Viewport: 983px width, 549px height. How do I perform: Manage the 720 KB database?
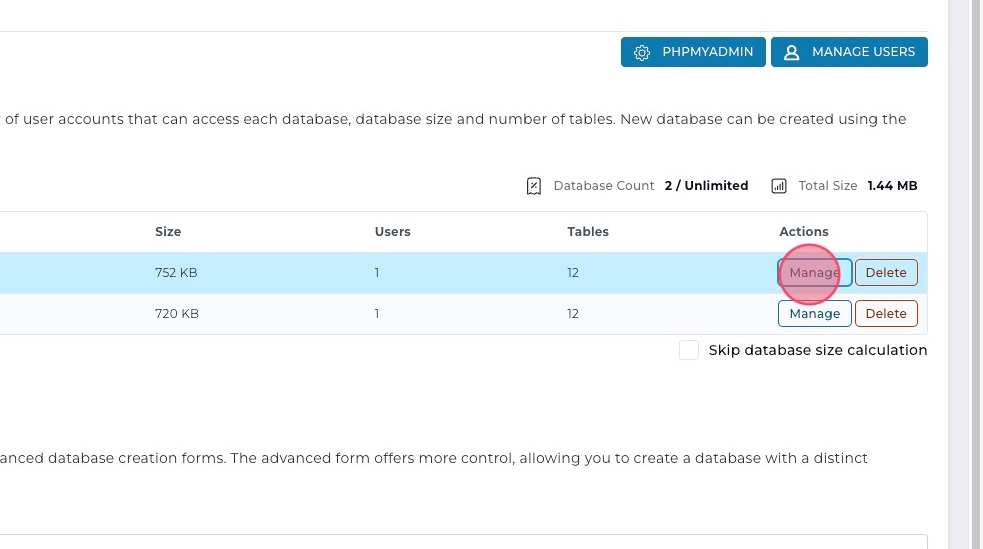point(814,314)
